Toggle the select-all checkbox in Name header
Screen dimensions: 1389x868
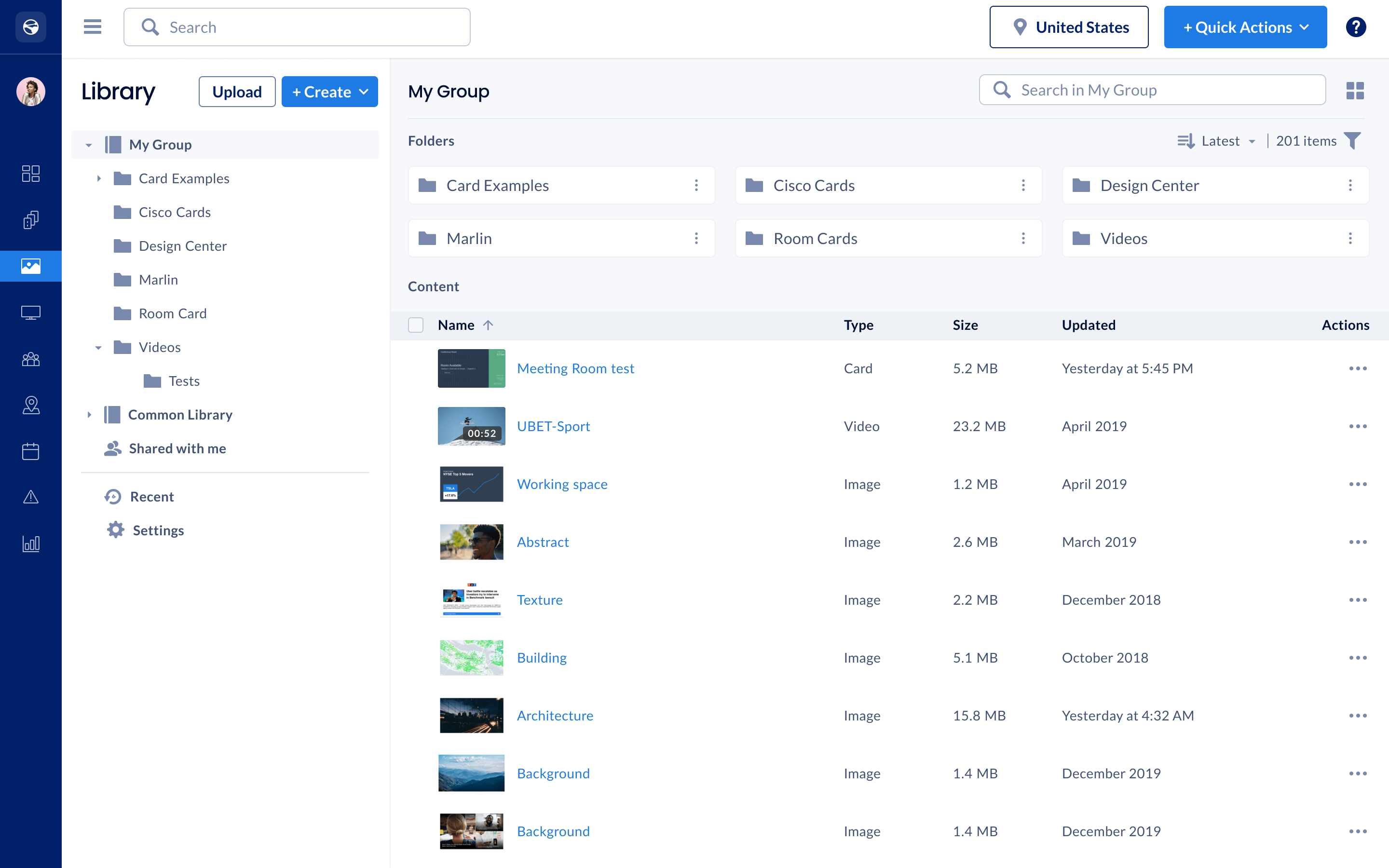pyautogui.click(x=416, y=325)
